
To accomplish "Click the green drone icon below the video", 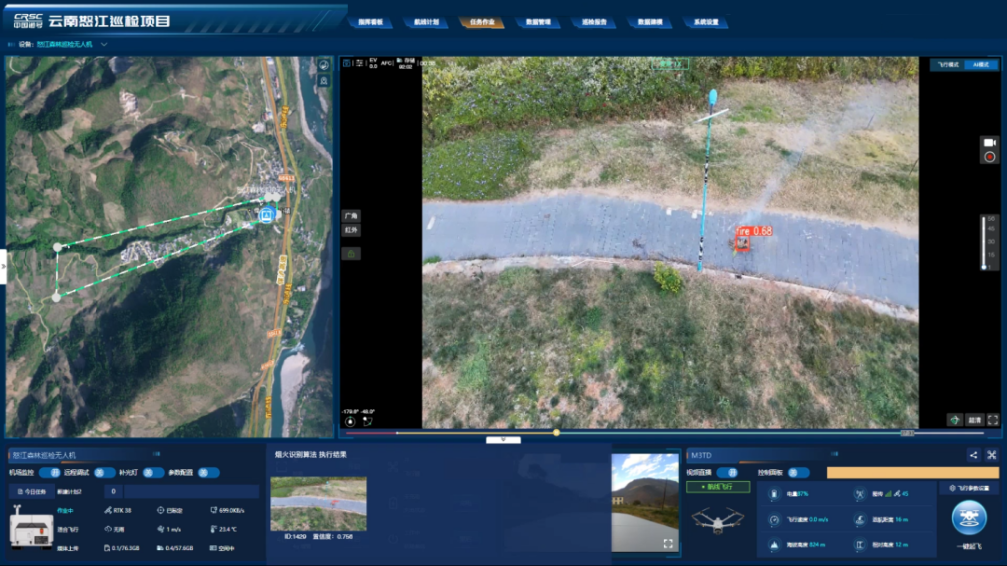I will 955,420.
